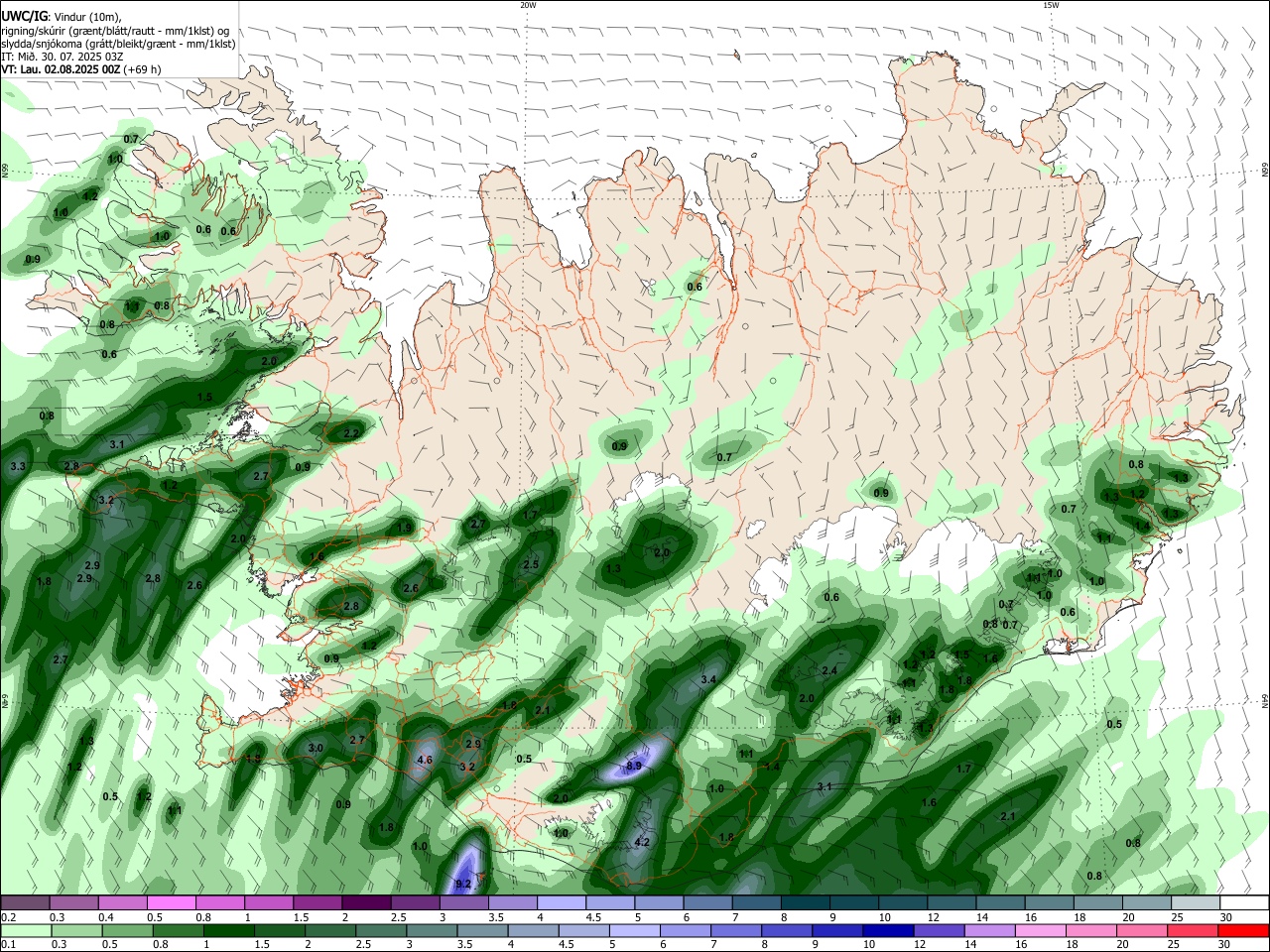Select the 4.2 precipitation value
1270x952 pixels.
point(641,842)
